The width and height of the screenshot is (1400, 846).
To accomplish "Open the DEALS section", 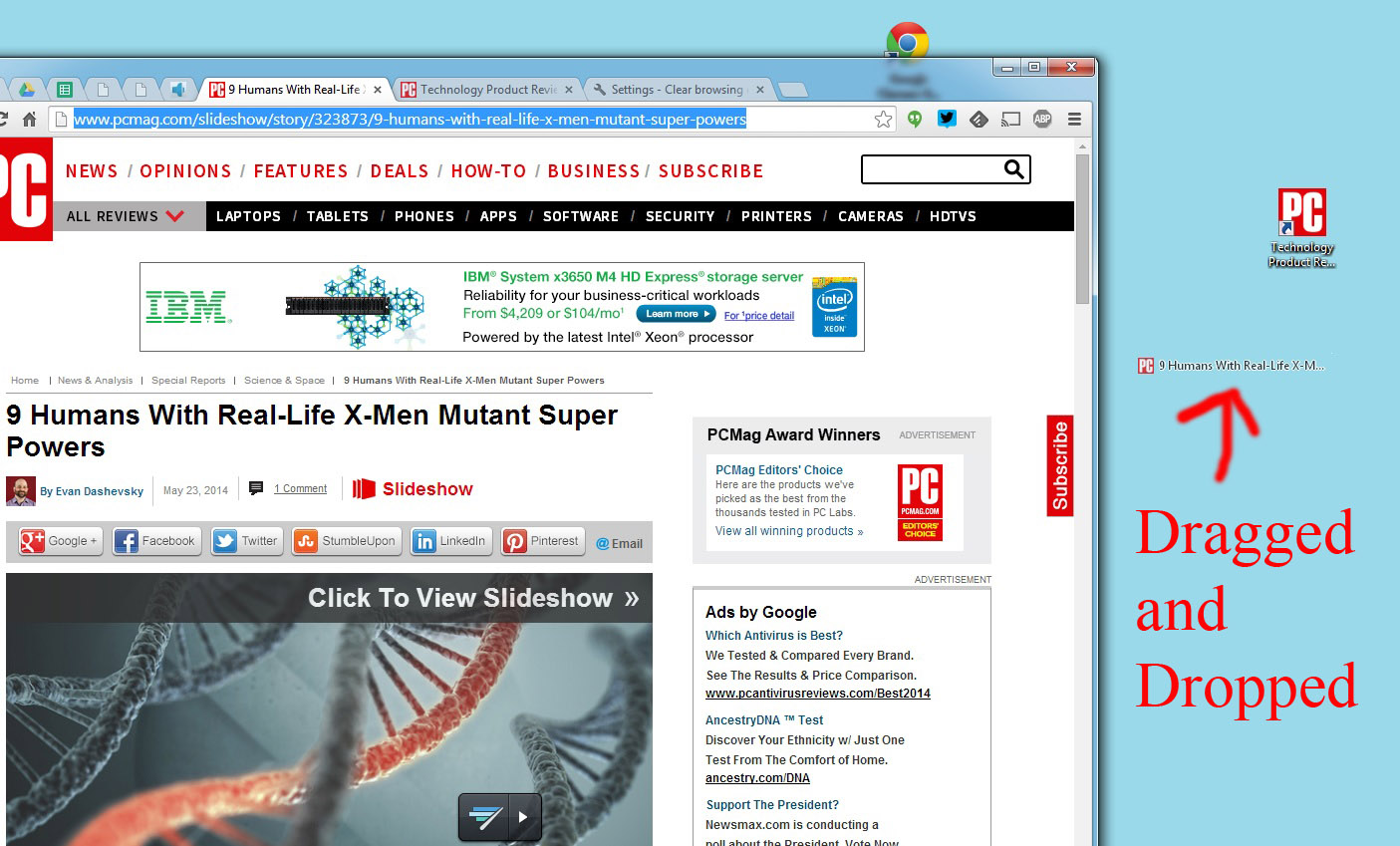I will (400, 171).
